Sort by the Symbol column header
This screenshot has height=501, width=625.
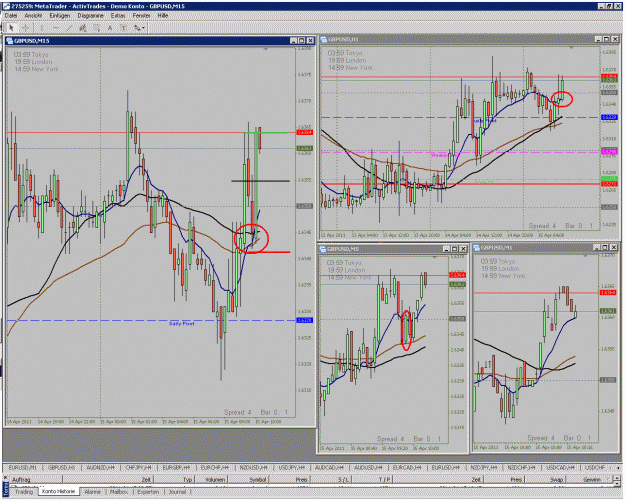(x=250, y=479)
